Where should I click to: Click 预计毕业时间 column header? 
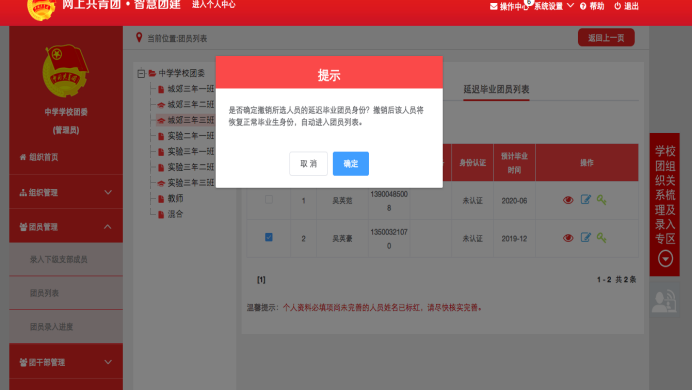pyautogui.click(x=514, y=163)
